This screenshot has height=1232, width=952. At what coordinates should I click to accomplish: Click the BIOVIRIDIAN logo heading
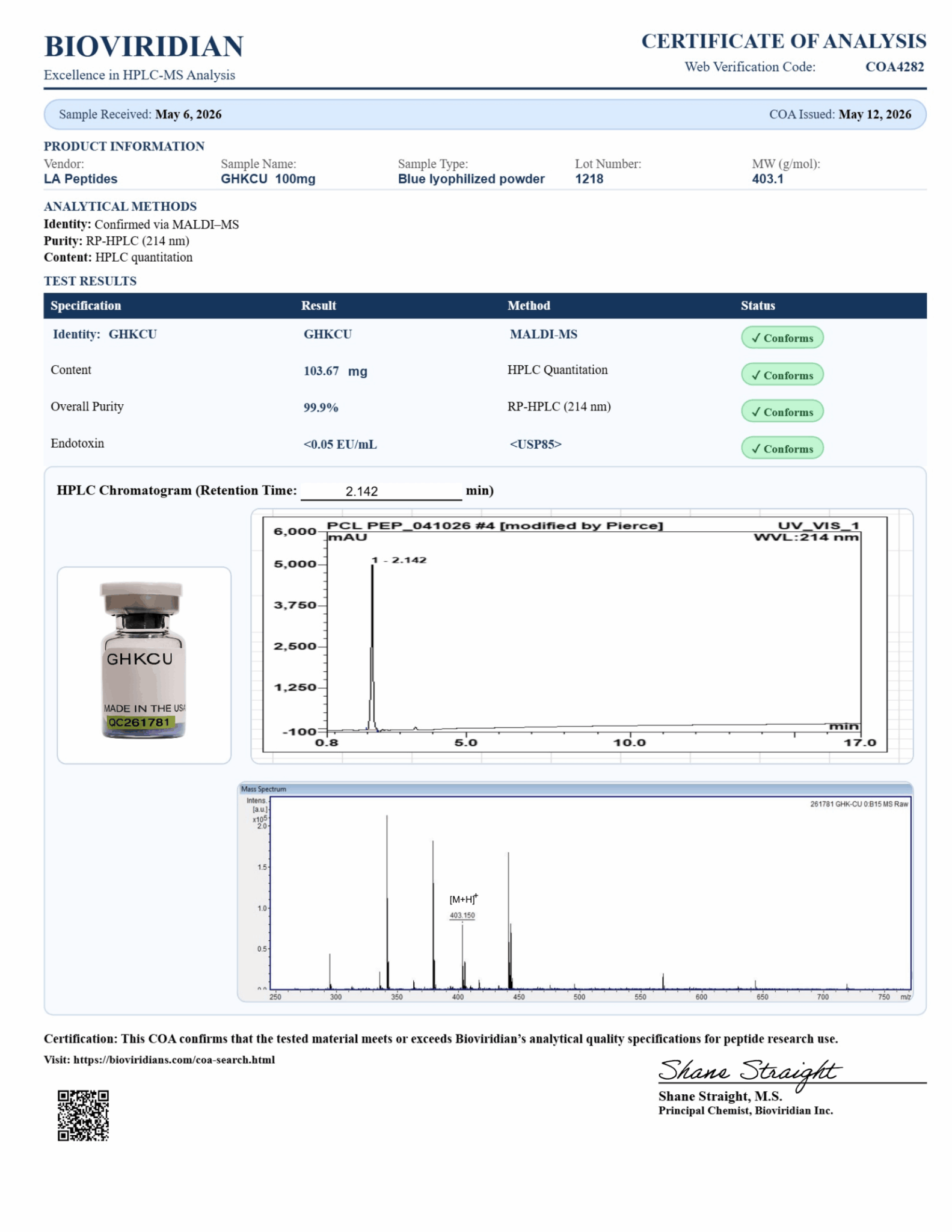click(x=144, y=46)
